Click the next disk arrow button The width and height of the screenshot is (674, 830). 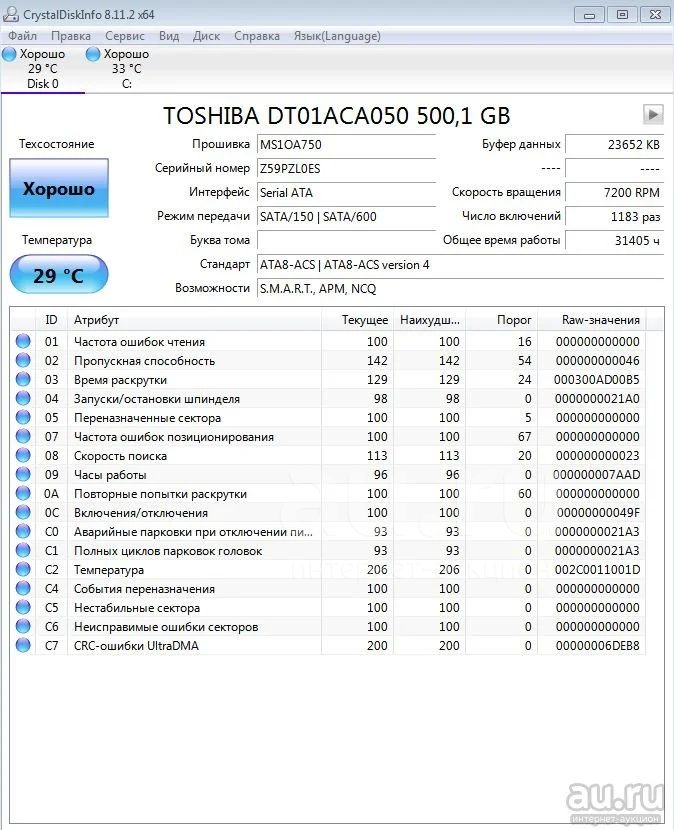[653, 114]
